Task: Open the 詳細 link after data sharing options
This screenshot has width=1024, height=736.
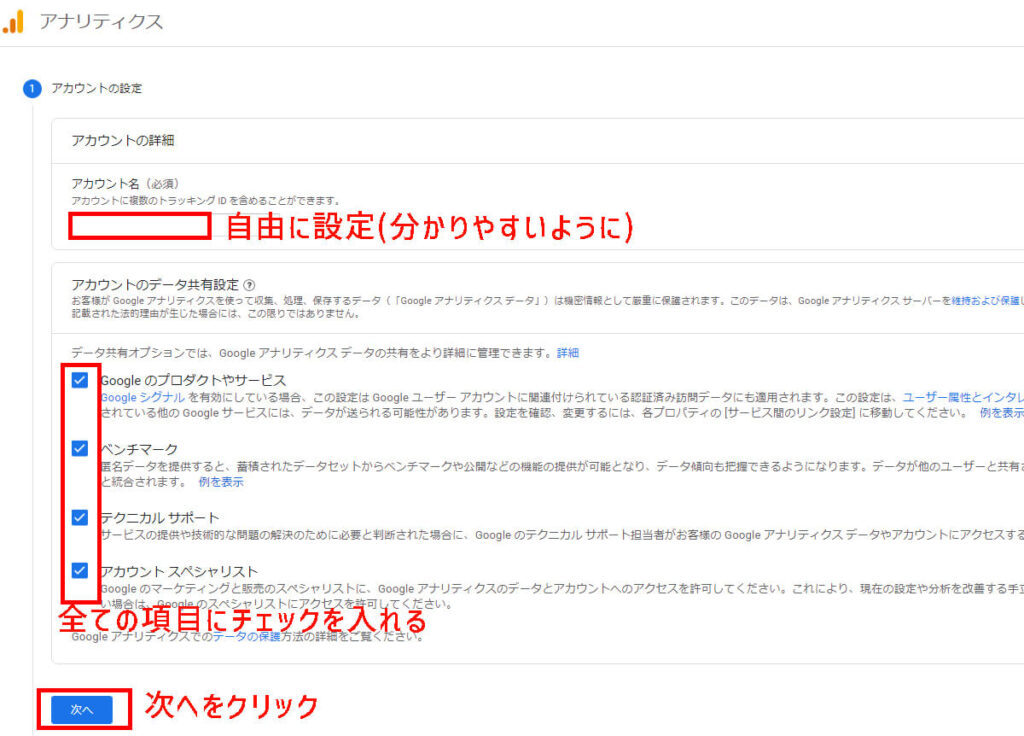Action: point(568,353)
